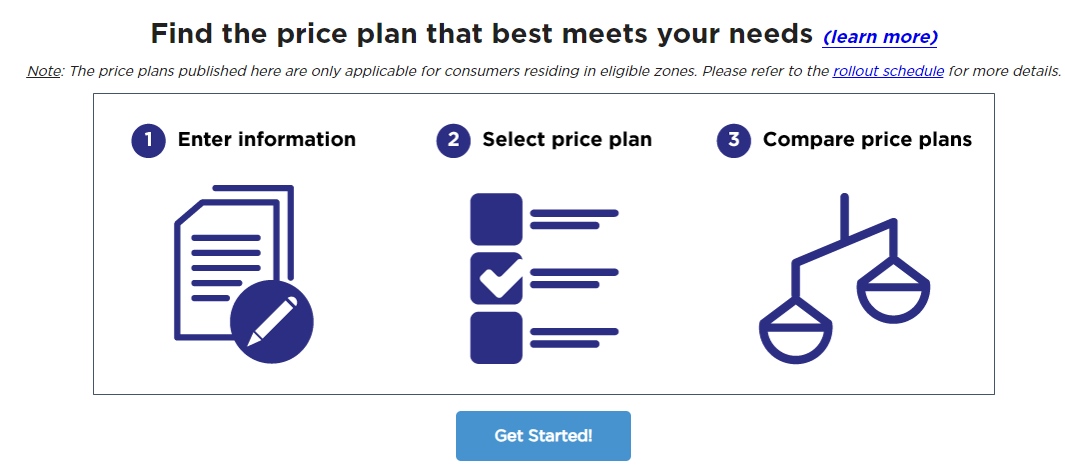Click the round pencil edit badge

tap(272, 321)
